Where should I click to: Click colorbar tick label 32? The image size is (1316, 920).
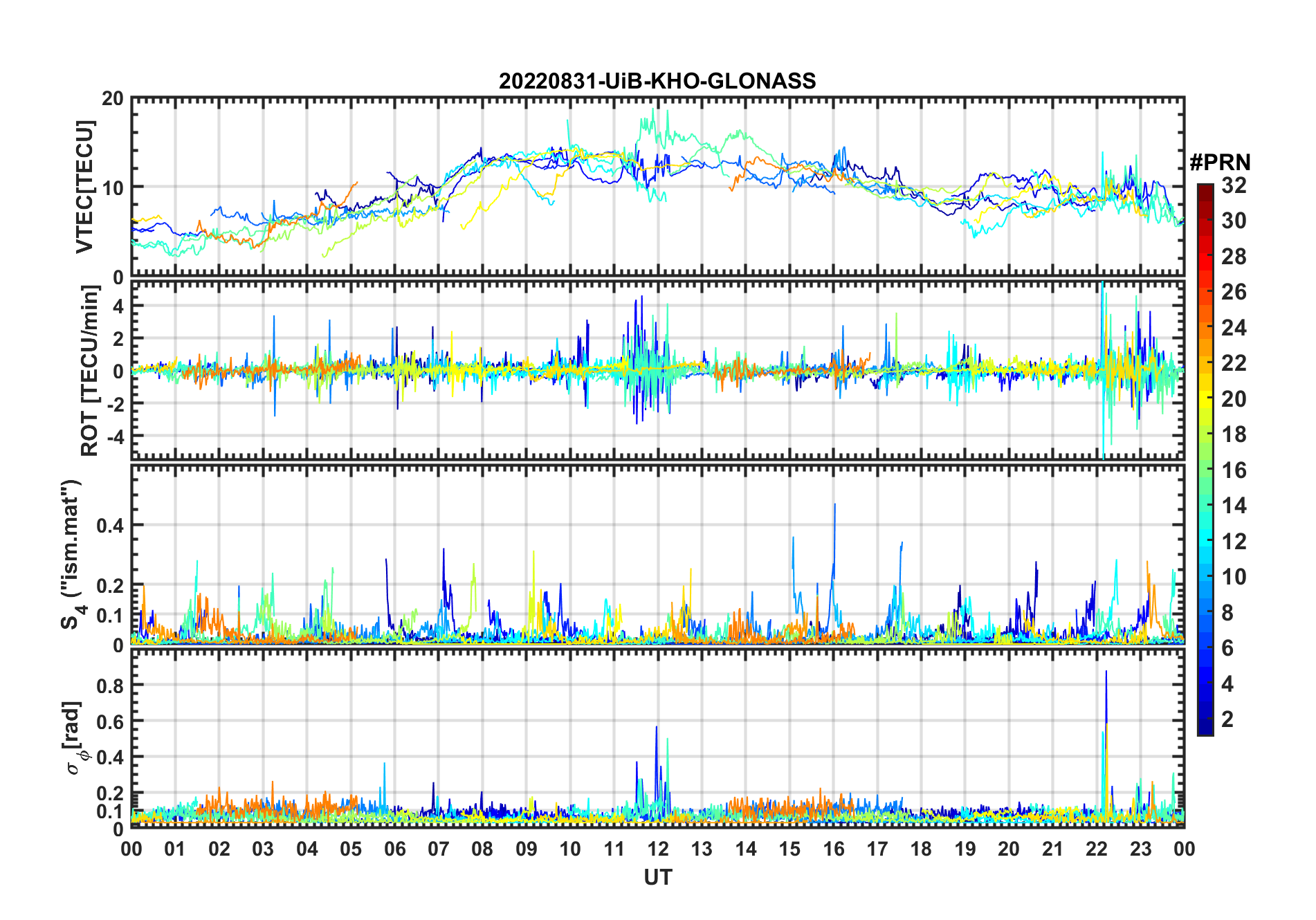point(1234,185)
